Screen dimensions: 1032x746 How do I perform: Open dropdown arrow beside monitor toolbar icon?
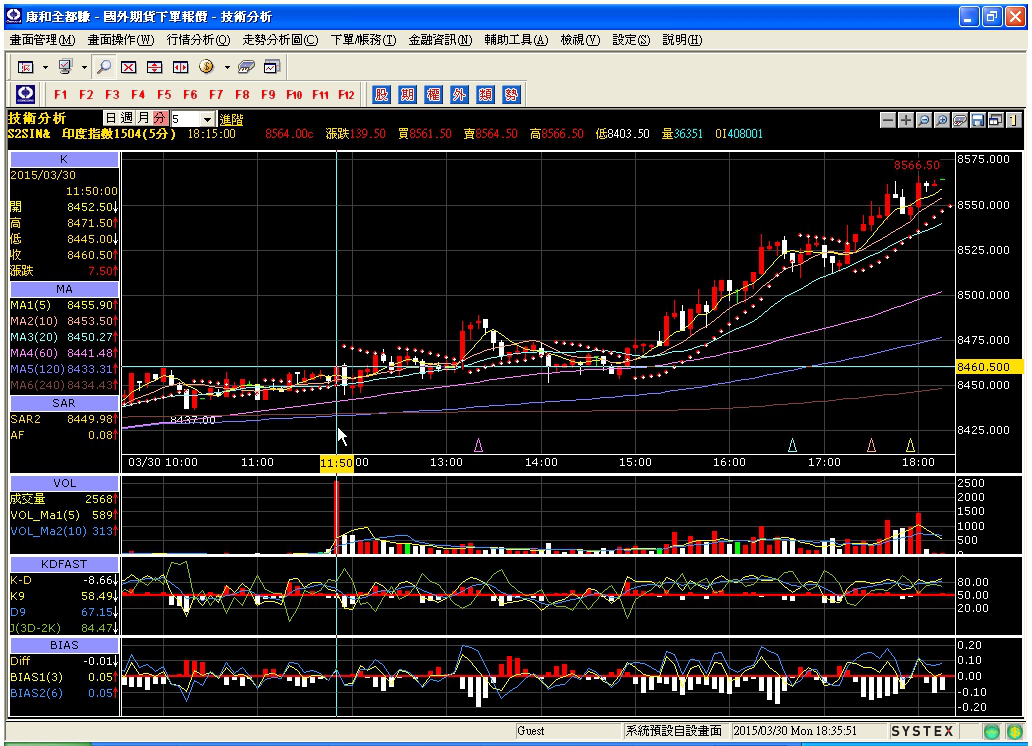84,67
